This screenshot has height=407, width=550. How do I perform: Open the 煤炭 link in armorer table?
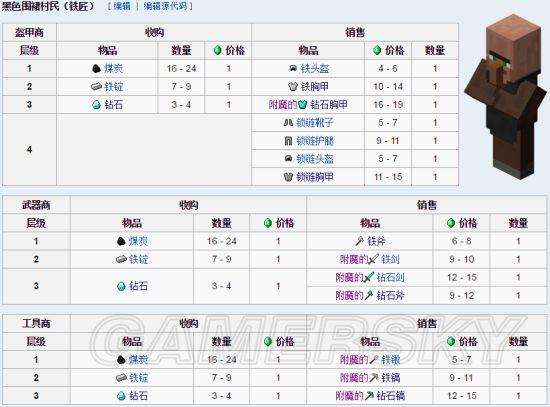(114, 68)
